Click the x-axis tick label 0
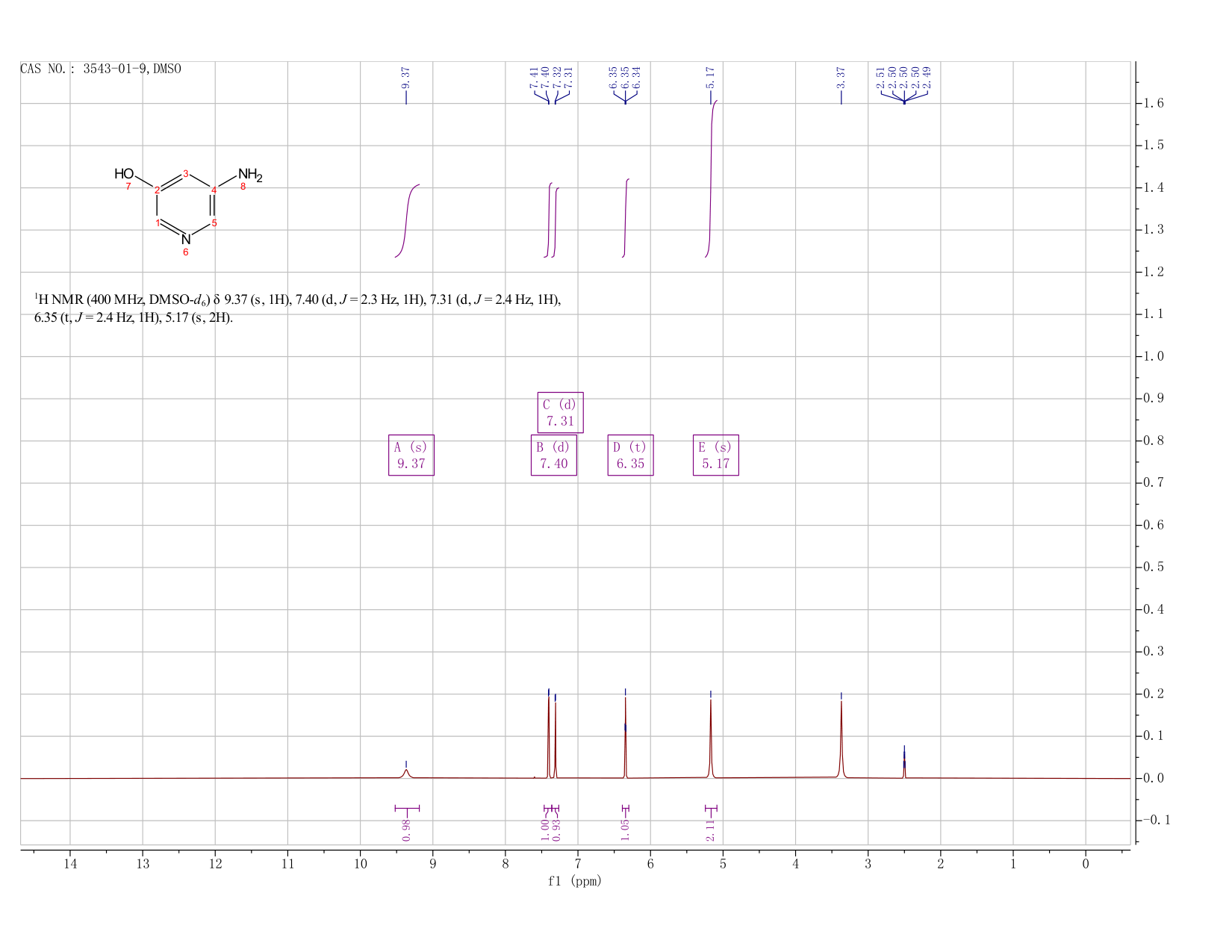The width and height of the screenshot is (1232, 952). pyautogui.click(x=1086, y=864)
